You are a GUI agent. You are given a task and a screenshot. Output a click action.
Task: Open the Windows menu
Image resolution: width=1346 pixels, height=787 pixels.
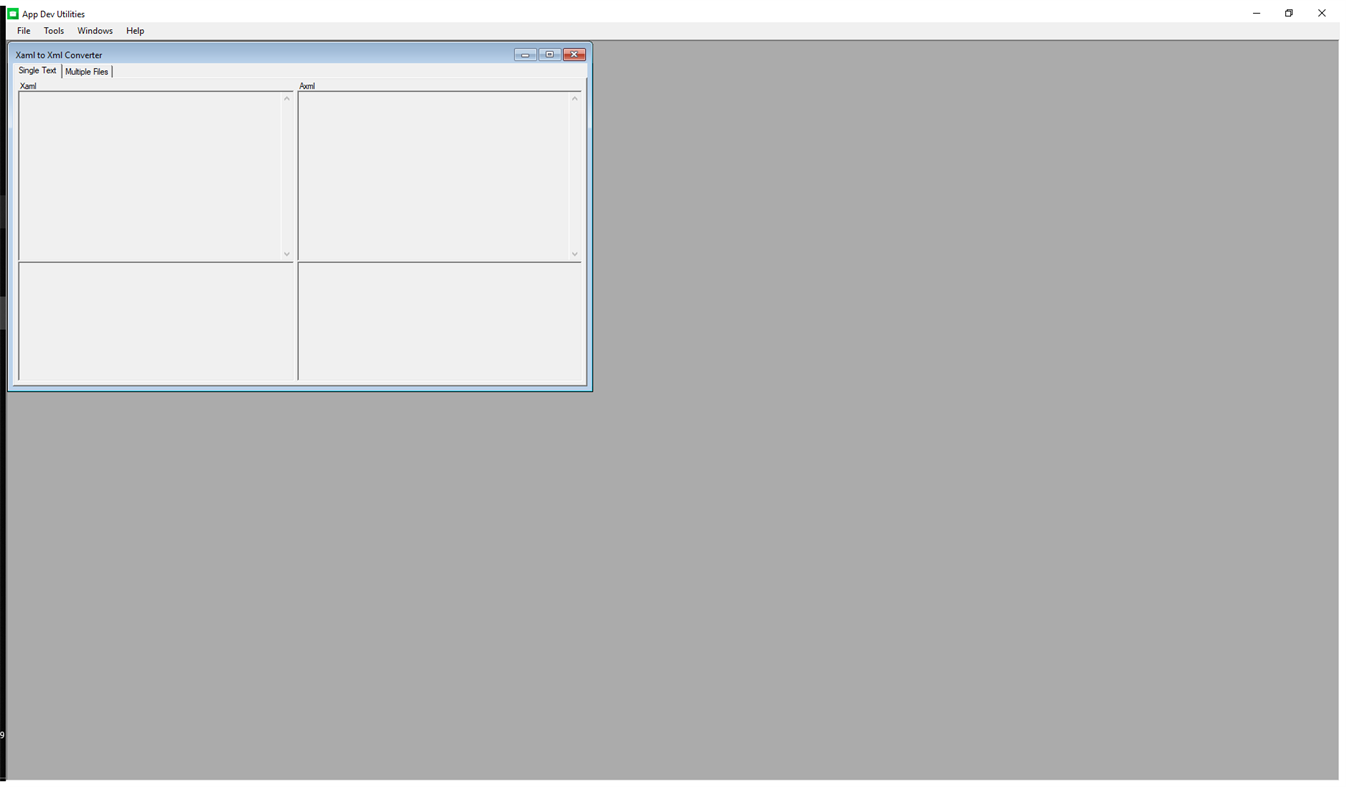pyautogui.click(x=94, y=30)
